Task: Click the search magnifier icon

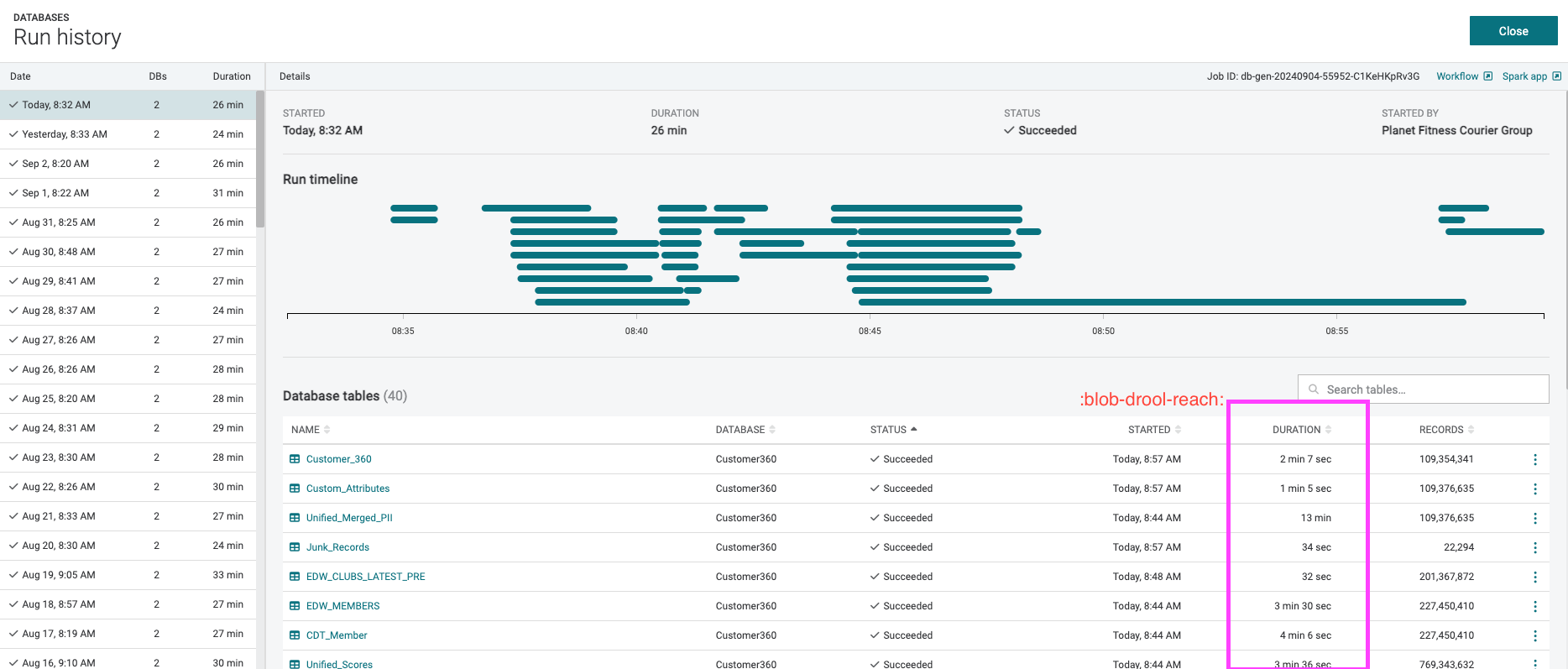Action: [x=1314, y=389]
